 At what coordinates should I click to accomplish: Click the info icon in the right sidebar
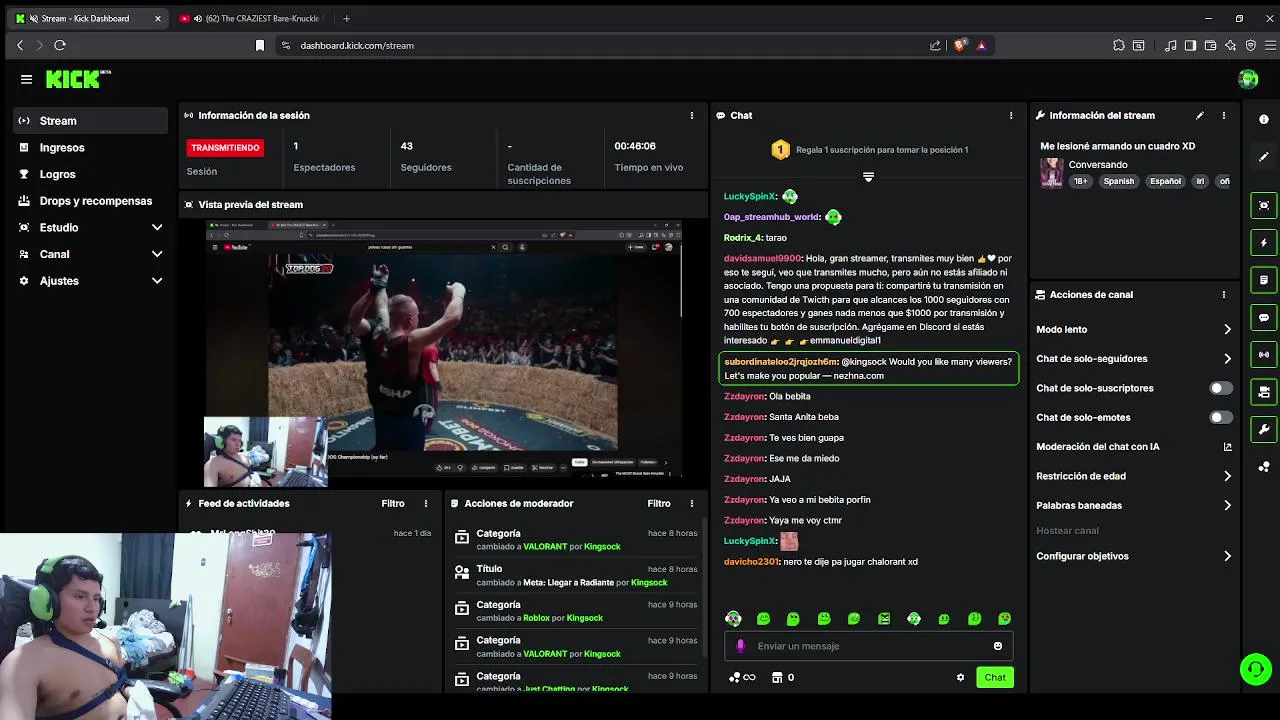(1264, 120)
